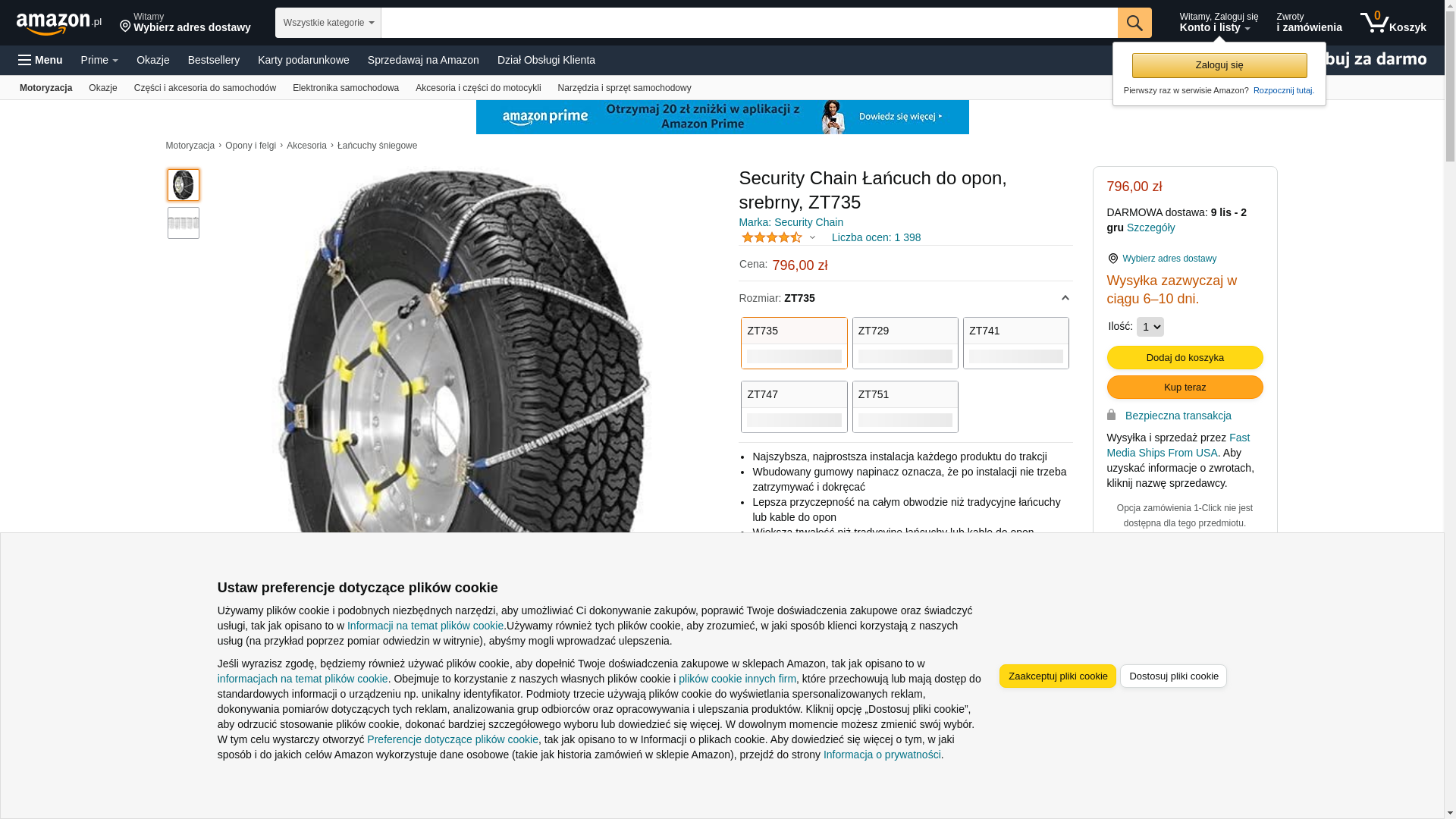Click the Dodaj do koszyka button

[x=1185, y=357]
